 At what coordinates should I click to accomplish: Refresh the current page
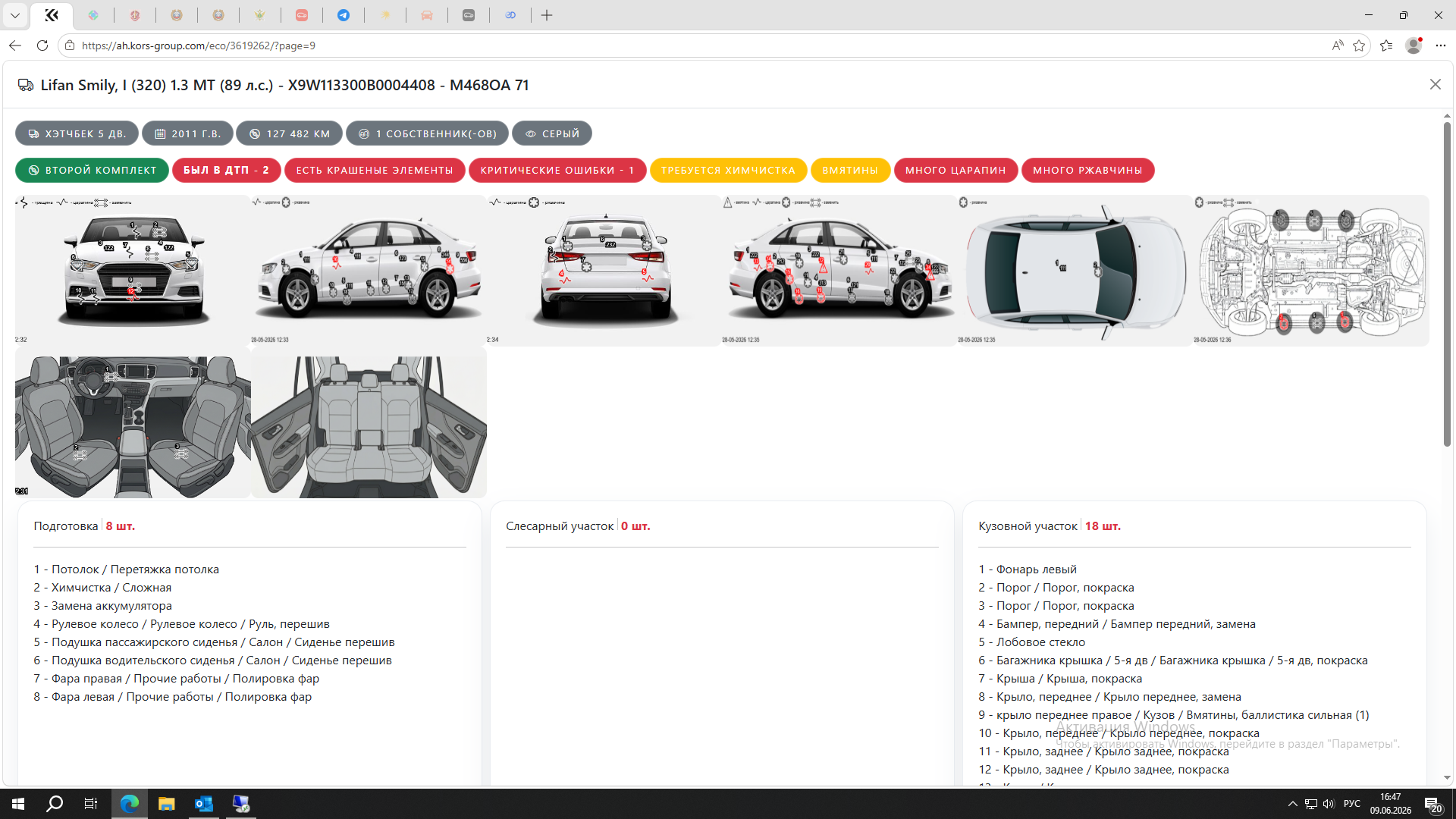[x=42, y=45]
